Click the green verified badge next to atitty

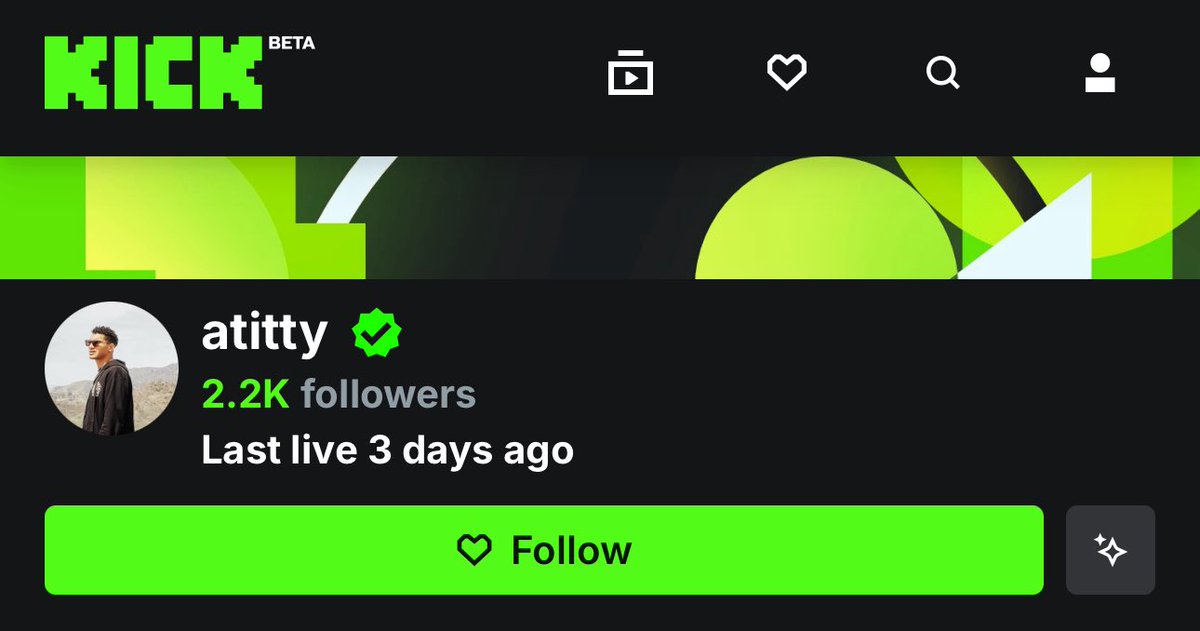(x=376, y=335)
